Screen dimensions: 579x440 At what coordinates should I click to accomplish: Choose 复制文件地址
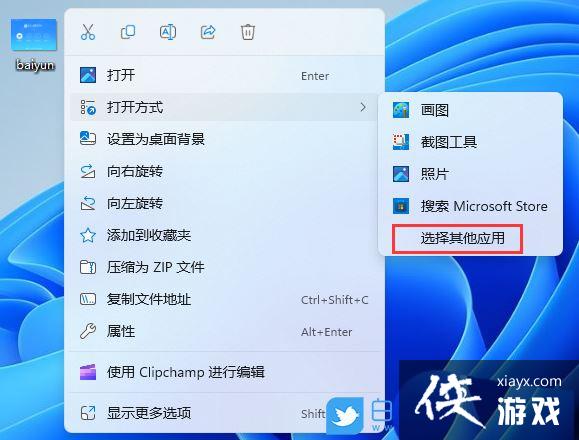(x=224, y=299)
